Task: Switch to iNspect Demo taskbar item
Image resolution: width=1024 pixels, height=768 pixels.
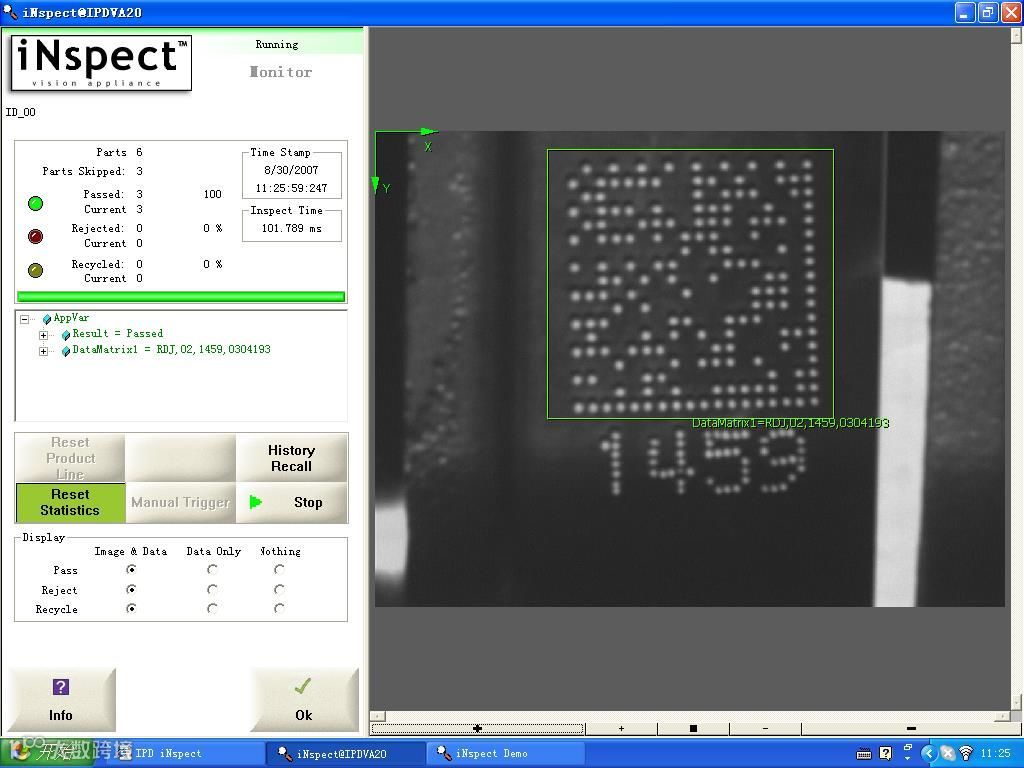Action: (x=506, y=754)
